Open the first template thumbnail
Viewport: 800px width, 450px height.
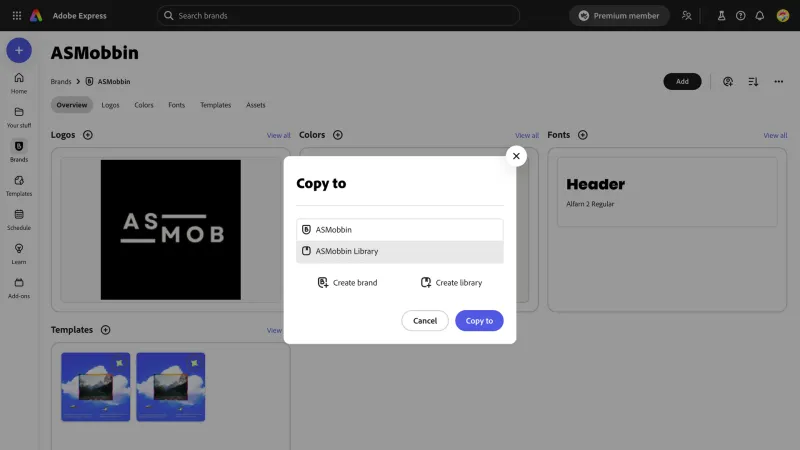click(x=95, y=387)
